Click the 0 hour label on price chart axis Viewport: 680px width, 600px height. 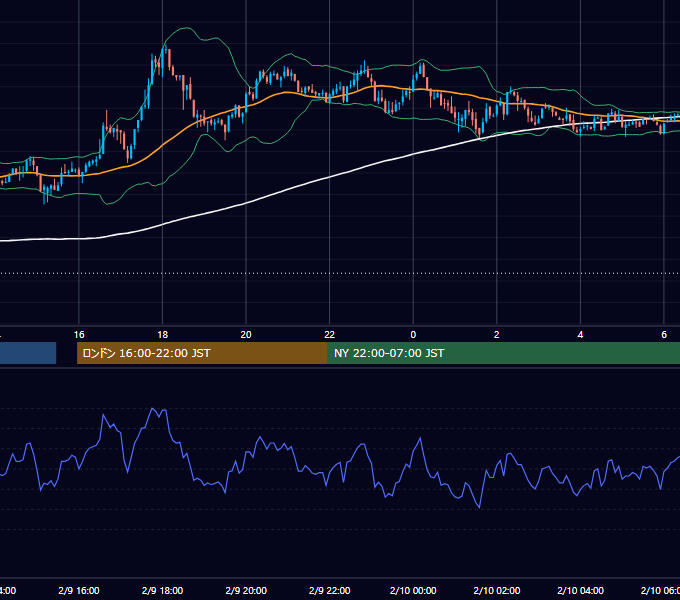(x=413, y=335)
